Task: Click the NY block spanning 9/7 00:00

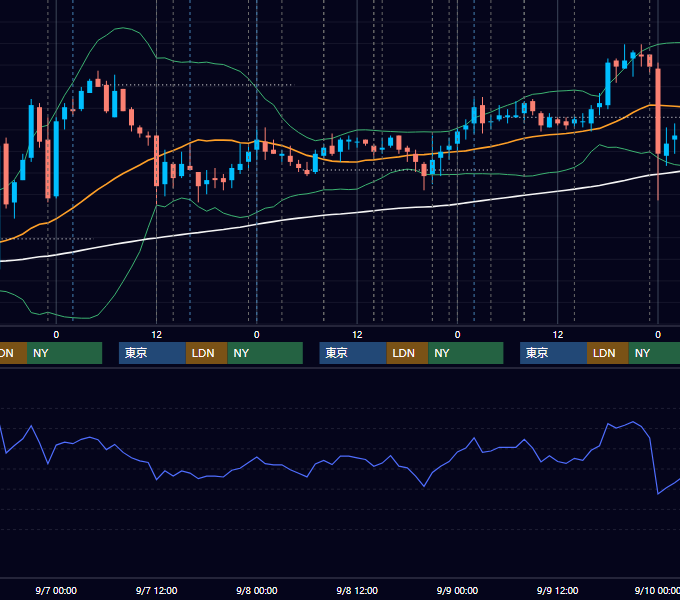Action: coord(64,353)
